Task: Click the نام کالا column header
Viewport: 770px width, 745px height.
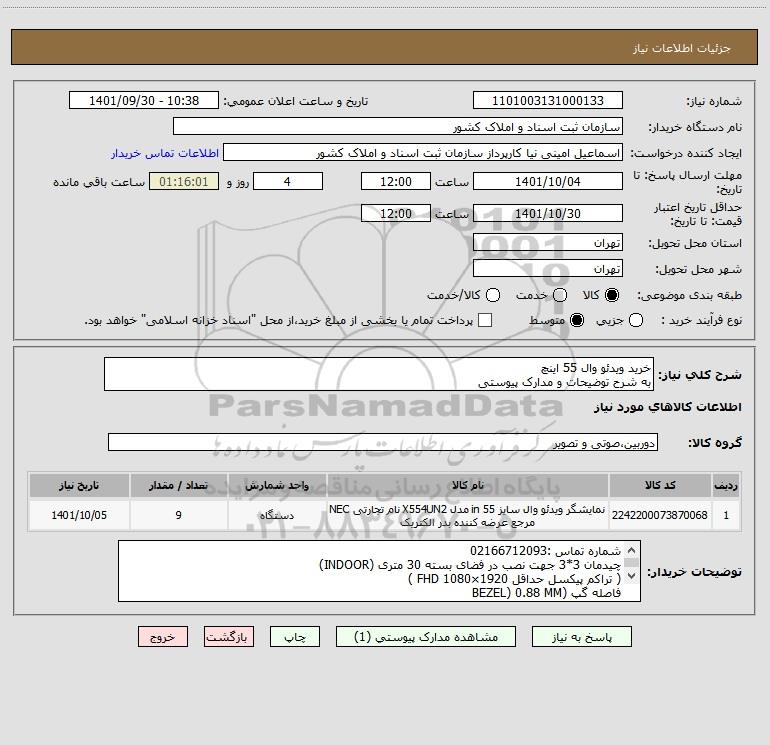Action: (x=468, y=485)
